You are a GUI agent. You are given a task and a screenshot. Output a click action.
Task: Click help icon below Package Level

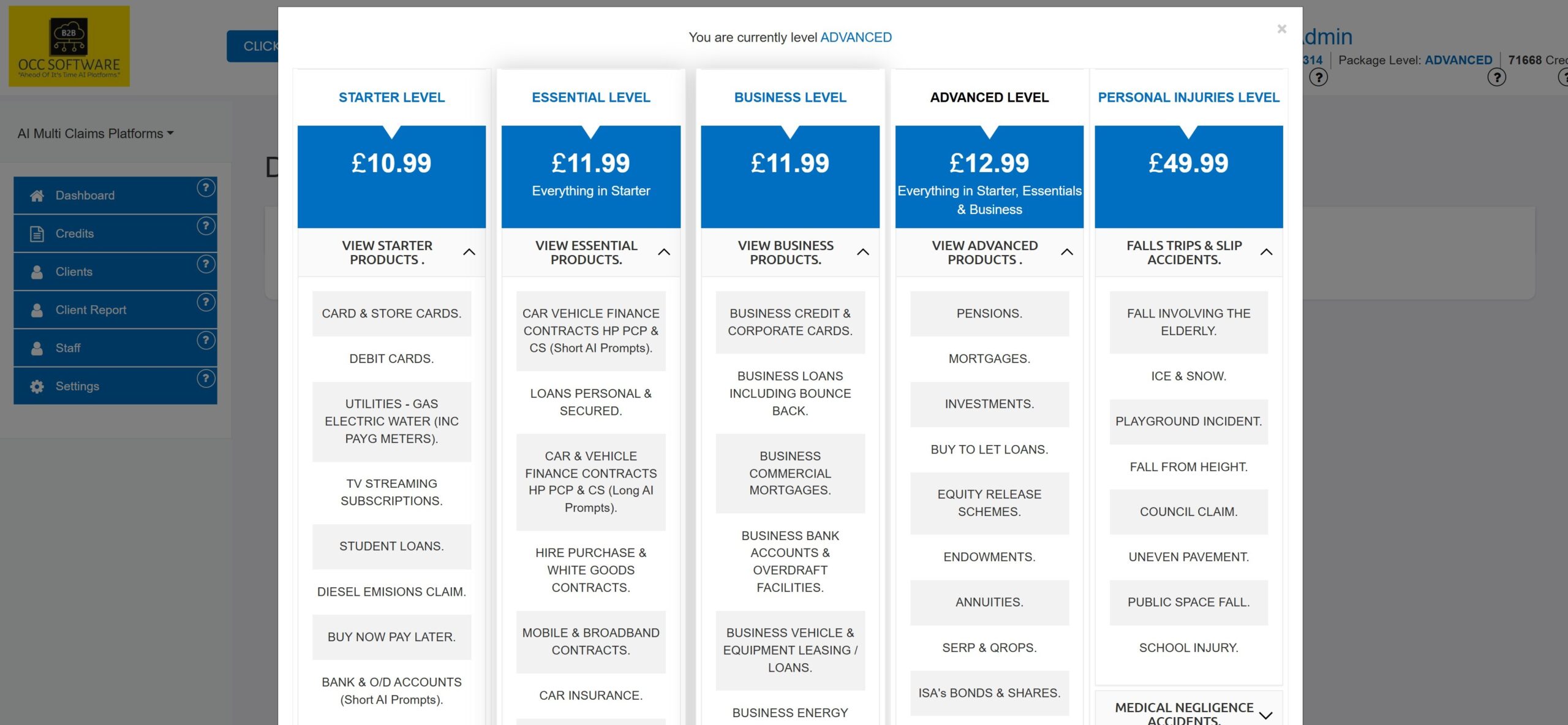click(x=1496, y=78)
